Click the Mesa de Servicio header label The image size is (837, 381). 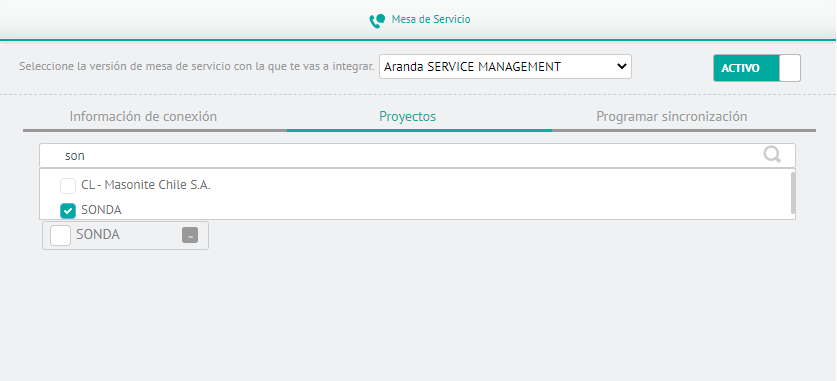click(431, 19)
